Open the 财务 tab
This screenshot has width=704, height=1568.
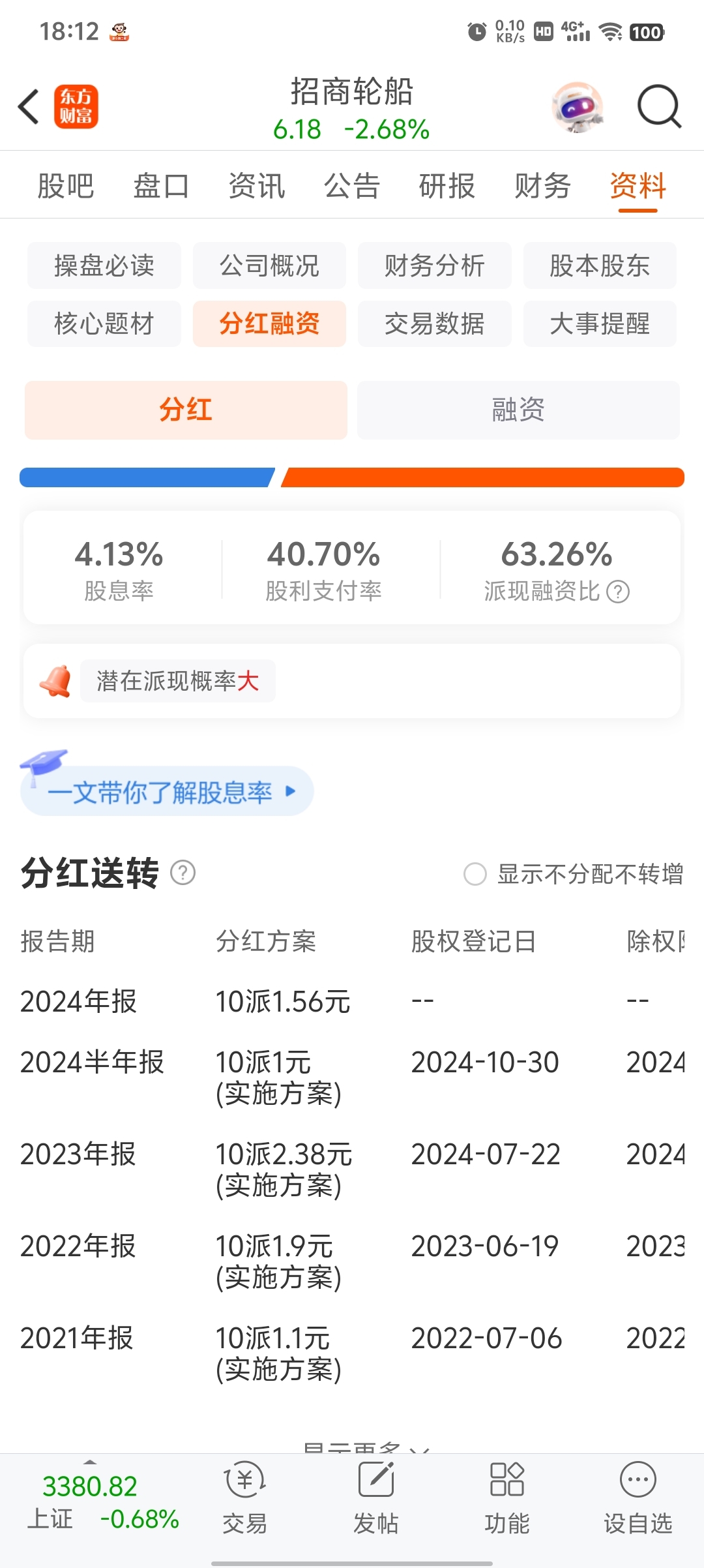[x=542, y=186]
